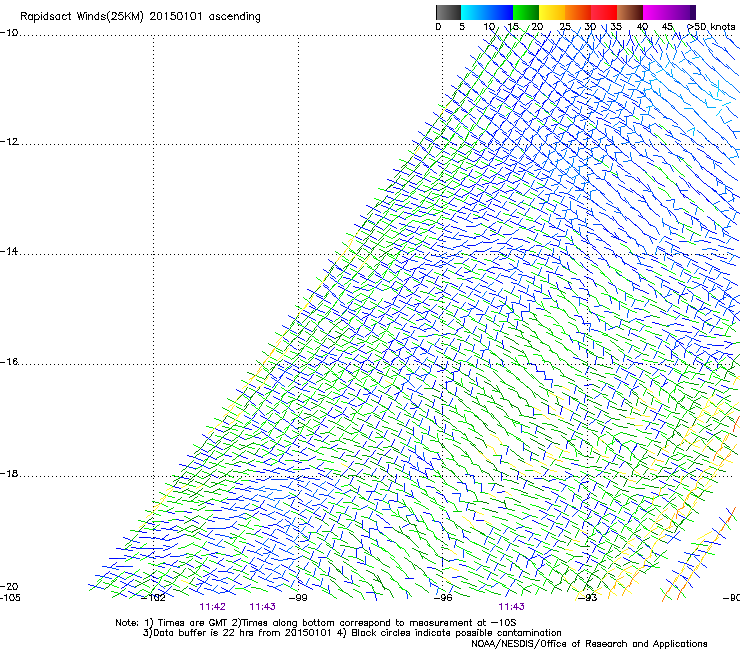Click the '-105' longitude axis label
This screenshot has height=650, width=740.
[10, 597]
